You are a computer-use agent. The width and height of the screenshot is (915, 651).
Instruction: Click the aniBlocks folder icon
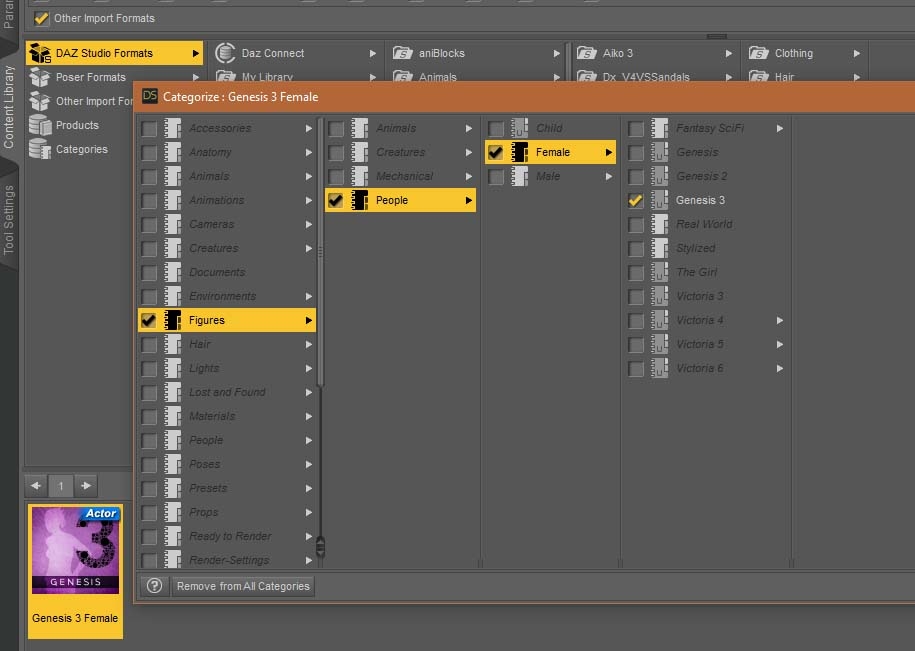coord(403,53)
